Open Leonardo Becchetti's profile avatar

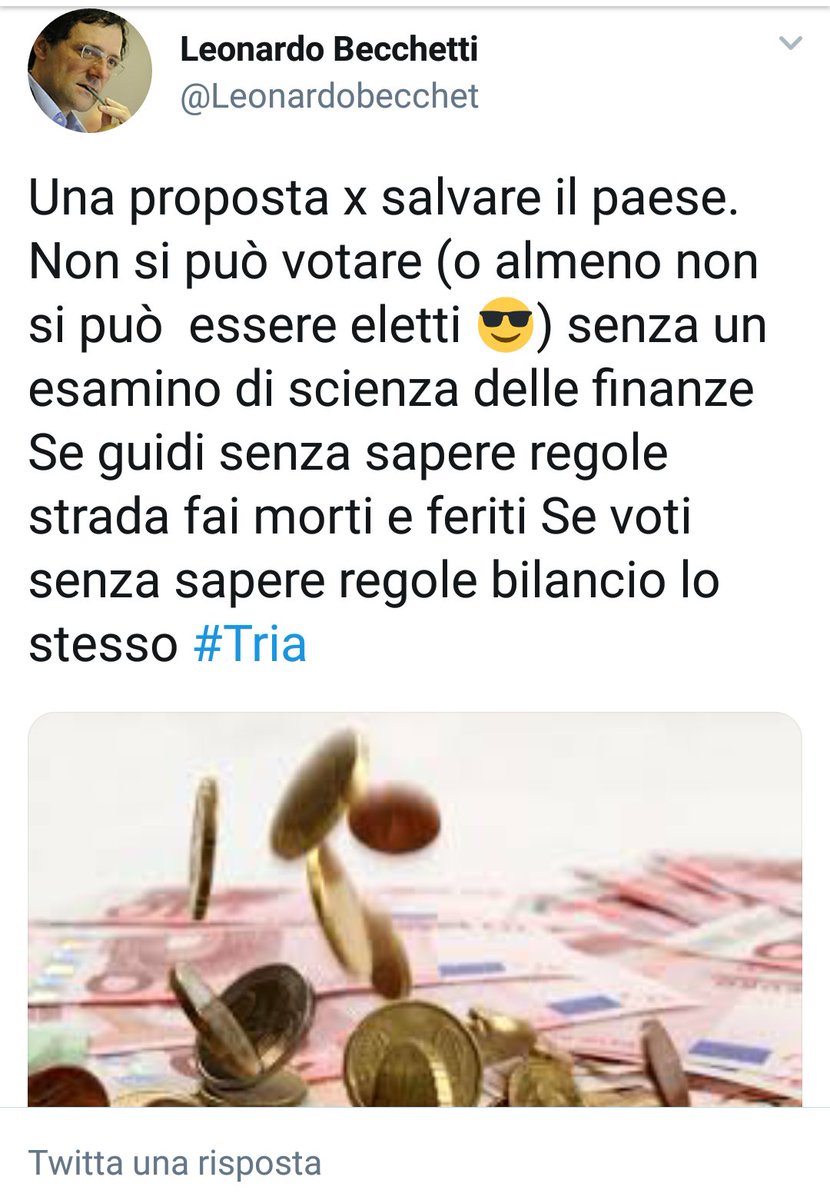point(90,71)
